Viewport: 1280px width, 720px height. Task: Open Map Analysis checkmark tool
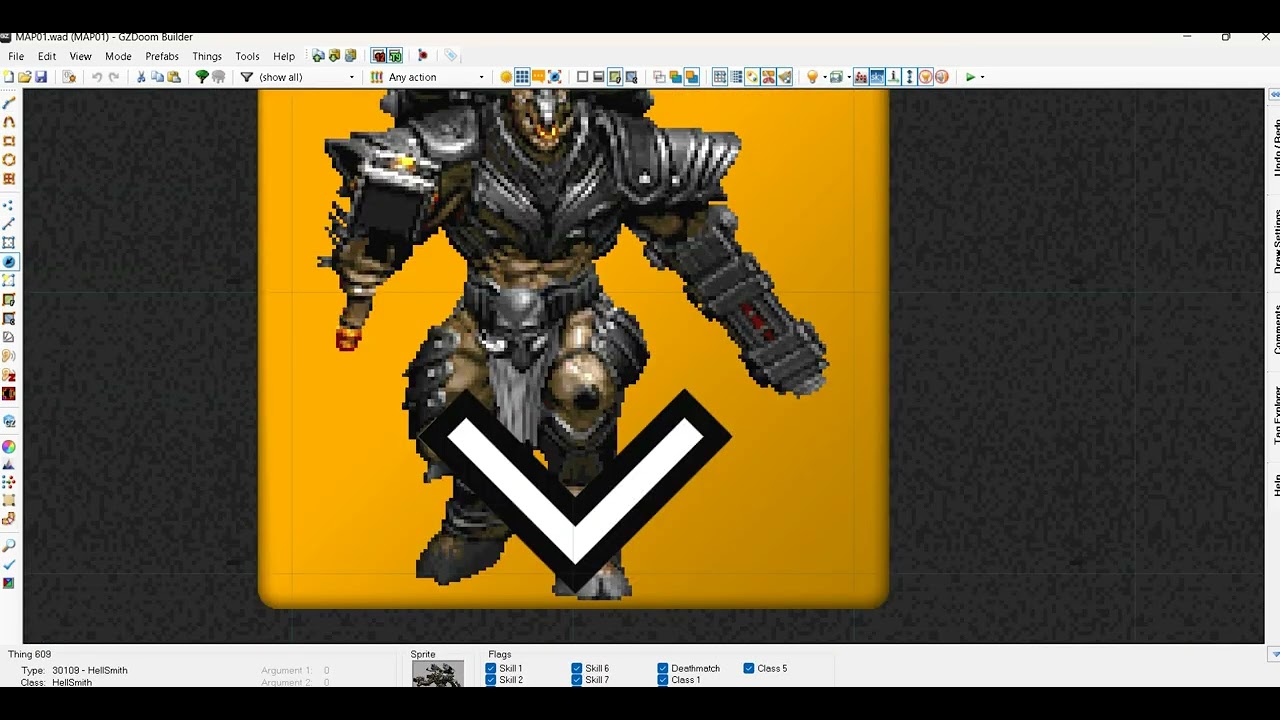click(x=9, y=564)
